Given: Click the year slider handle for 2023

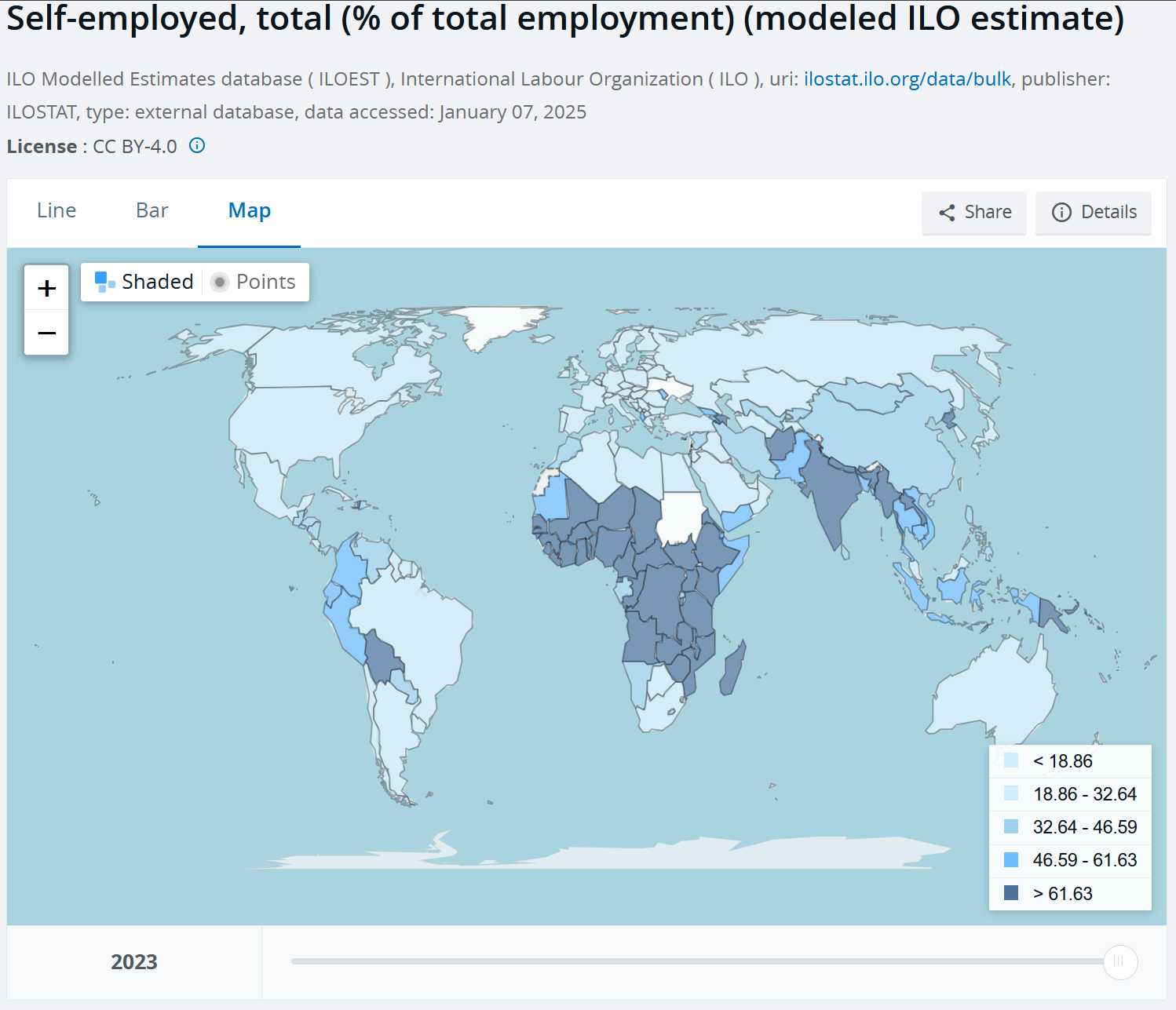Looking at the screenshot, I should 1119,961.
